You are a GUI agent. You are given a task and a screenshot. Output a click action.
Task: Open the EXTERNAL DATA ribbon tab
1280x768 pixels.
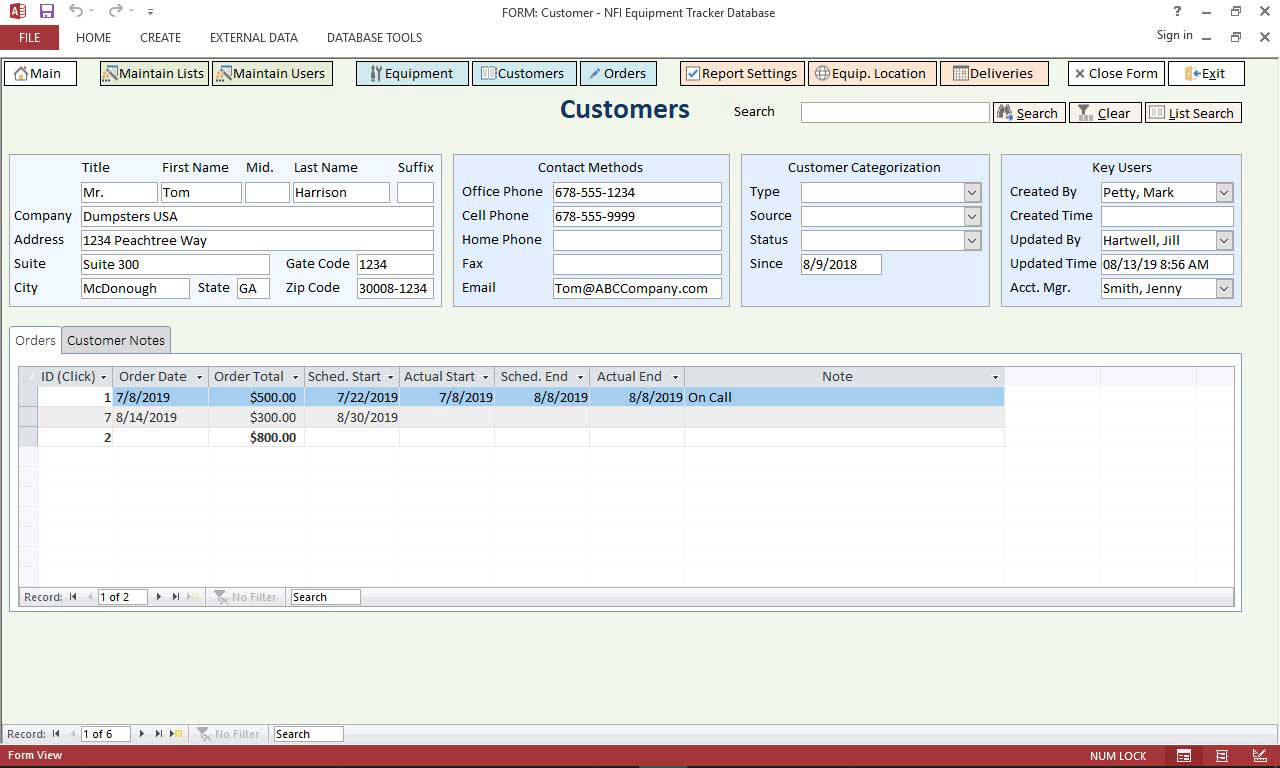(254, 38)
